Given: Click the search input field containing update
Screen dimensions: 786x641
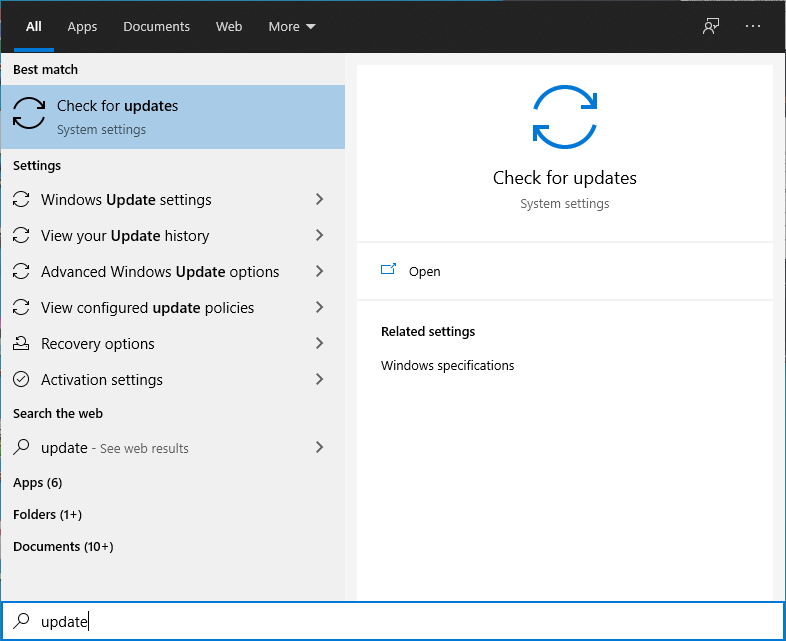Looking at the screenshot, I should (393, 621).
